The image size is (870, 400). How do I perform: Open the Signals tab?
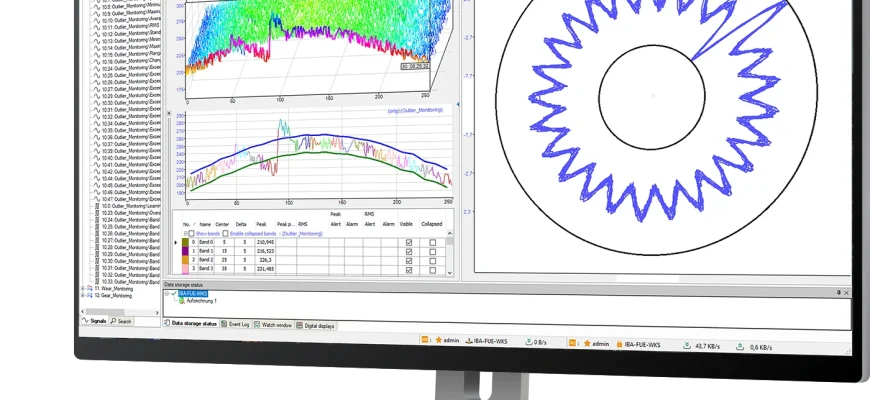(96, 321)
